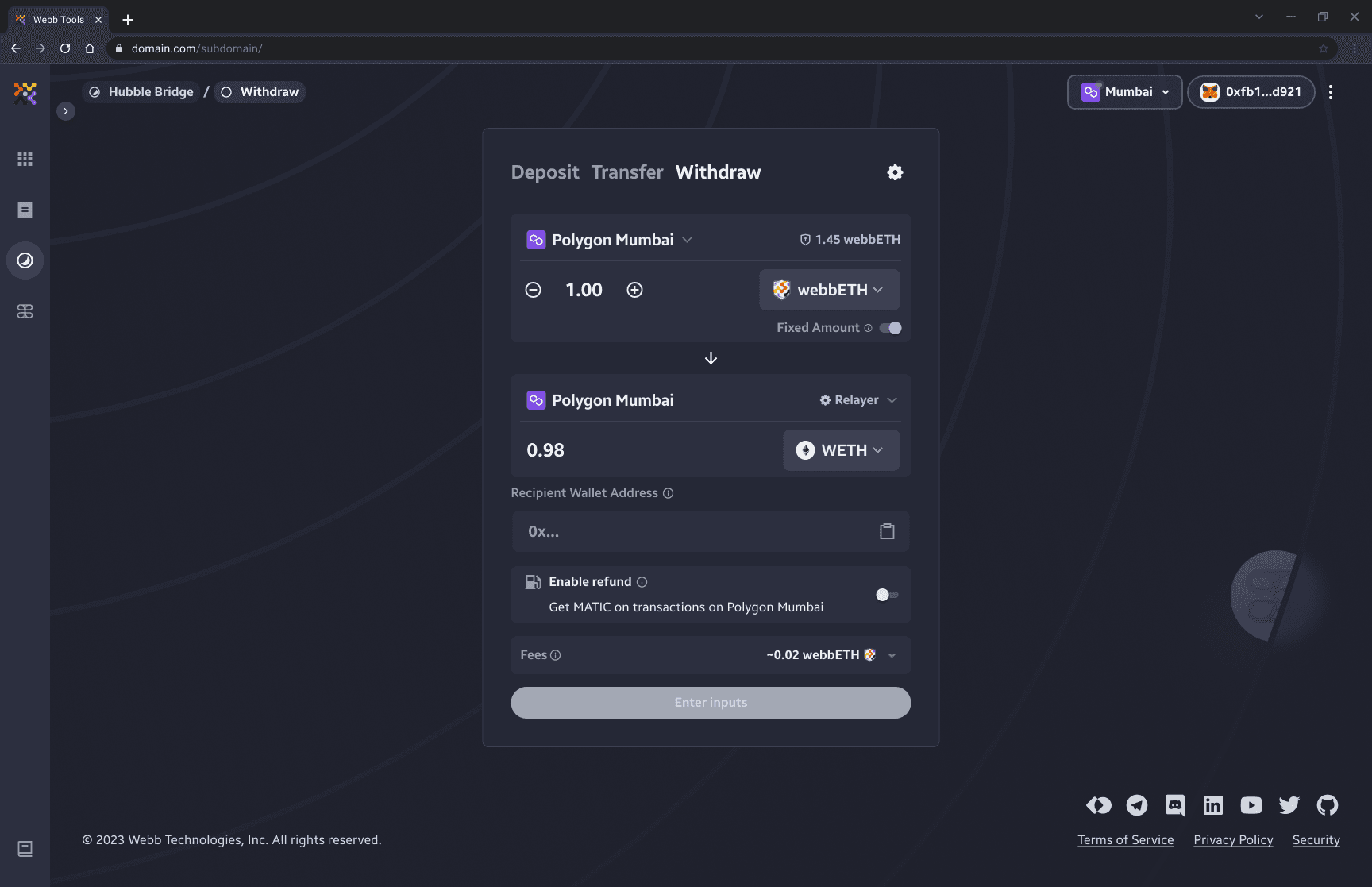Image resolution: width=1372 pixels, height=887 pixels.
Task: Click the 1.45 webbETH shielded balance
Action: (850, 240)
